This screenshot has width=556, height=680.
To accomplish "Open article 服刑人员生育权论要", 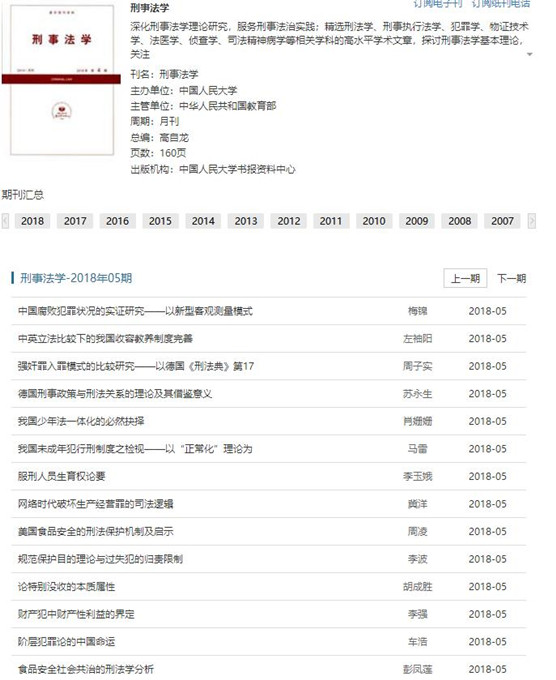I will click(62, 476).
